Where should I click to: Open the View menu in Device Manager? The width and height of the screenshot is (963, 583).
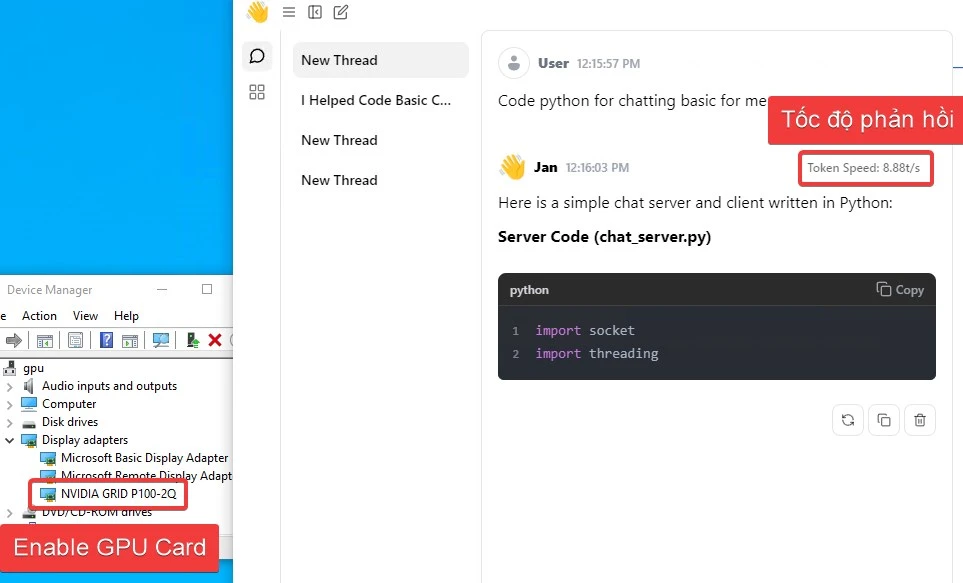tap(86, 316)
